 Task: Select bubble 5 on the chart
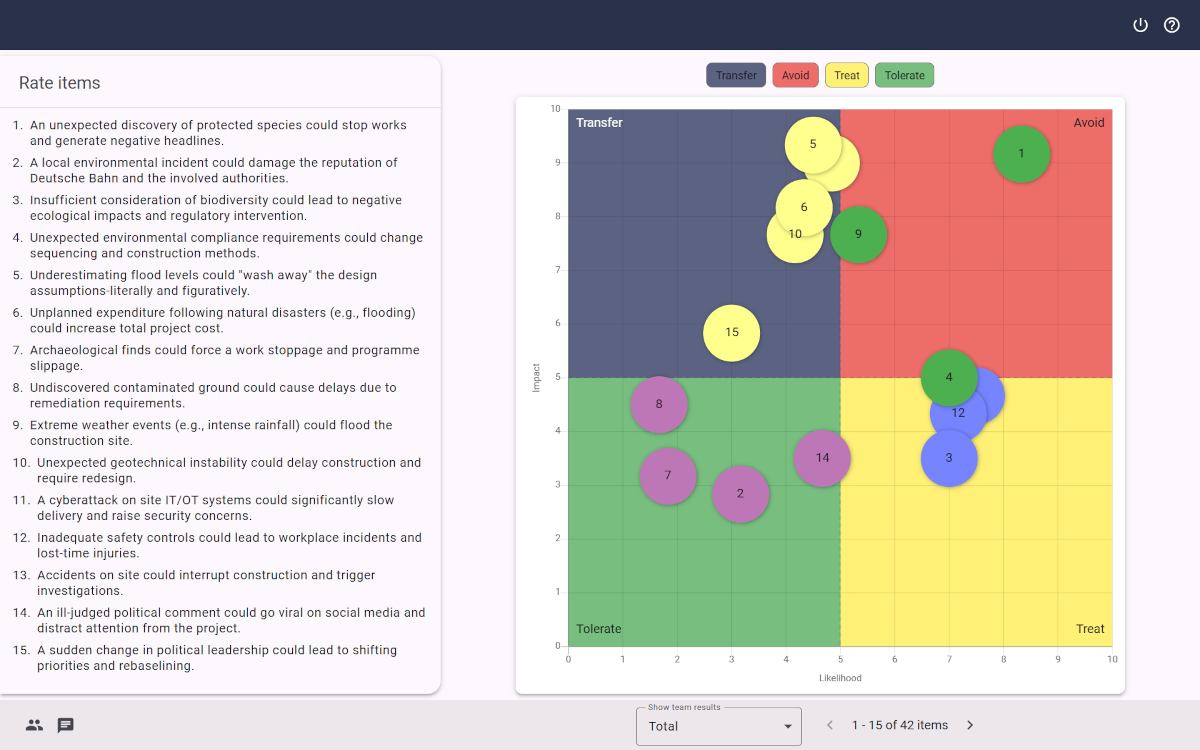coord(812,144)
